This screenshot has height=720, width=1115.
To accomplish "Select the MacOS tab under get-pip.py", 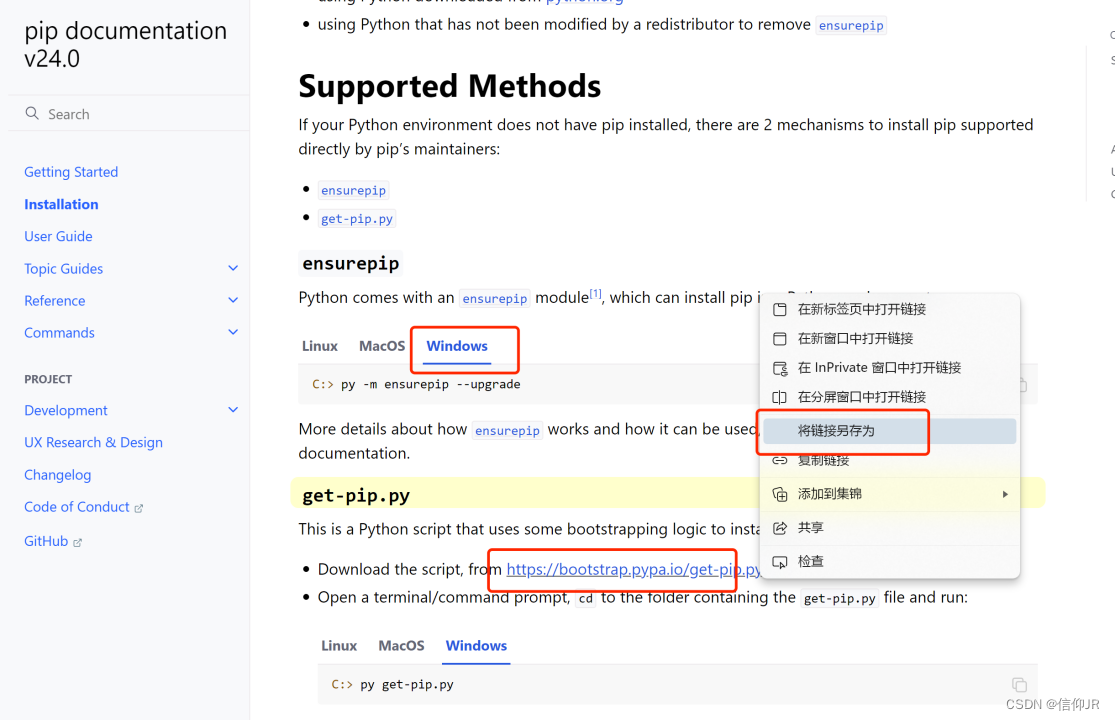I will click(x=401, y=646).
